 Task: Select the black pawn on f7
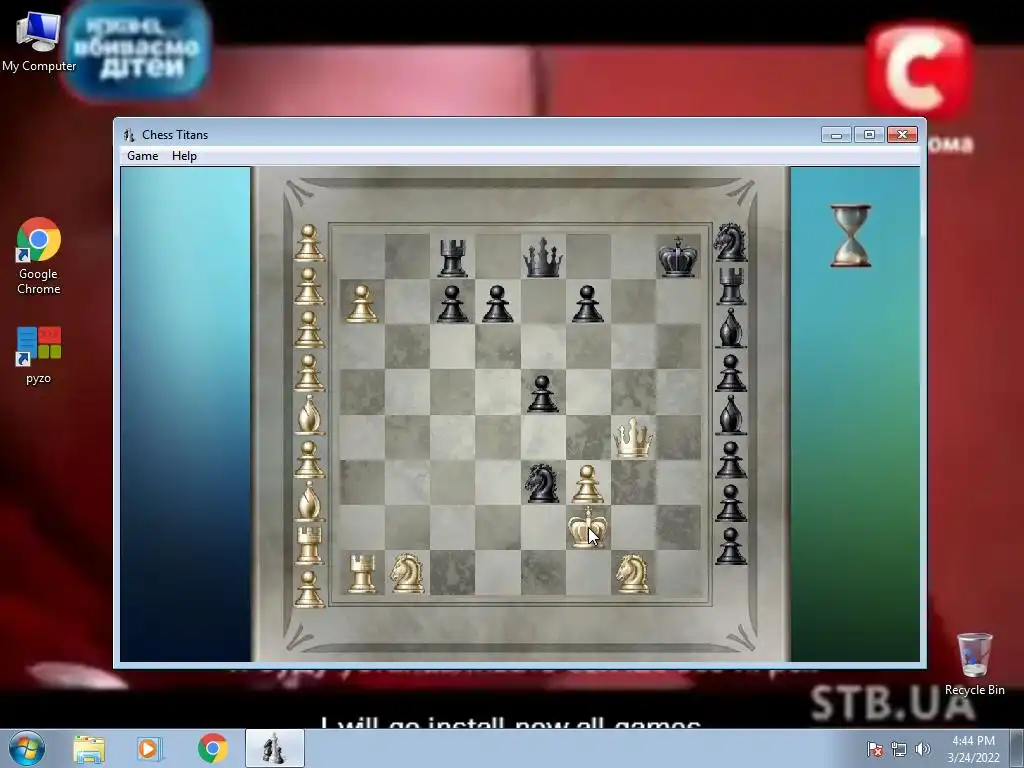(587, 303)
